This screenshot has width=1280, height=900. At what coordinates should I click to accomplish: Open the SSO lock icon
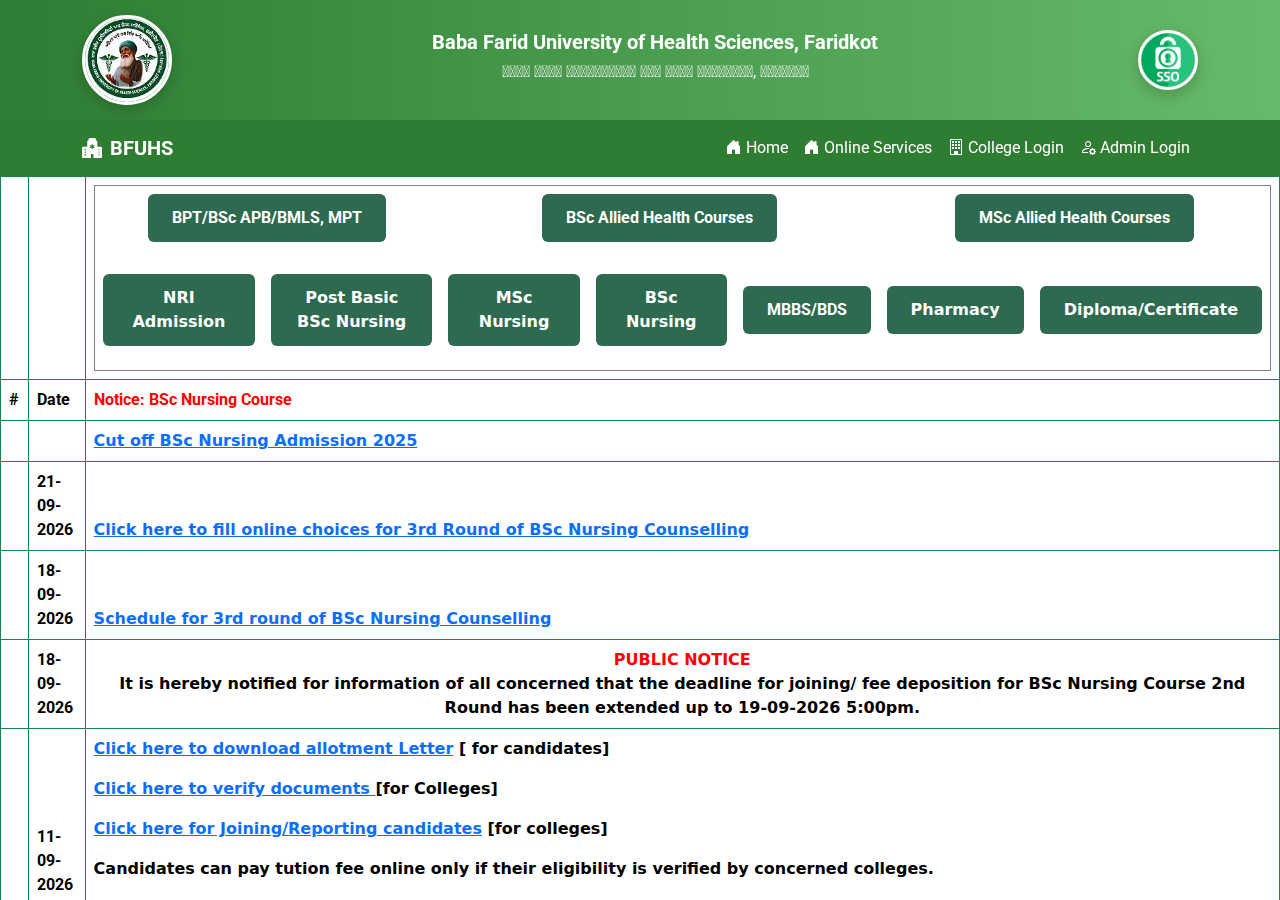tap(1168, 60)
